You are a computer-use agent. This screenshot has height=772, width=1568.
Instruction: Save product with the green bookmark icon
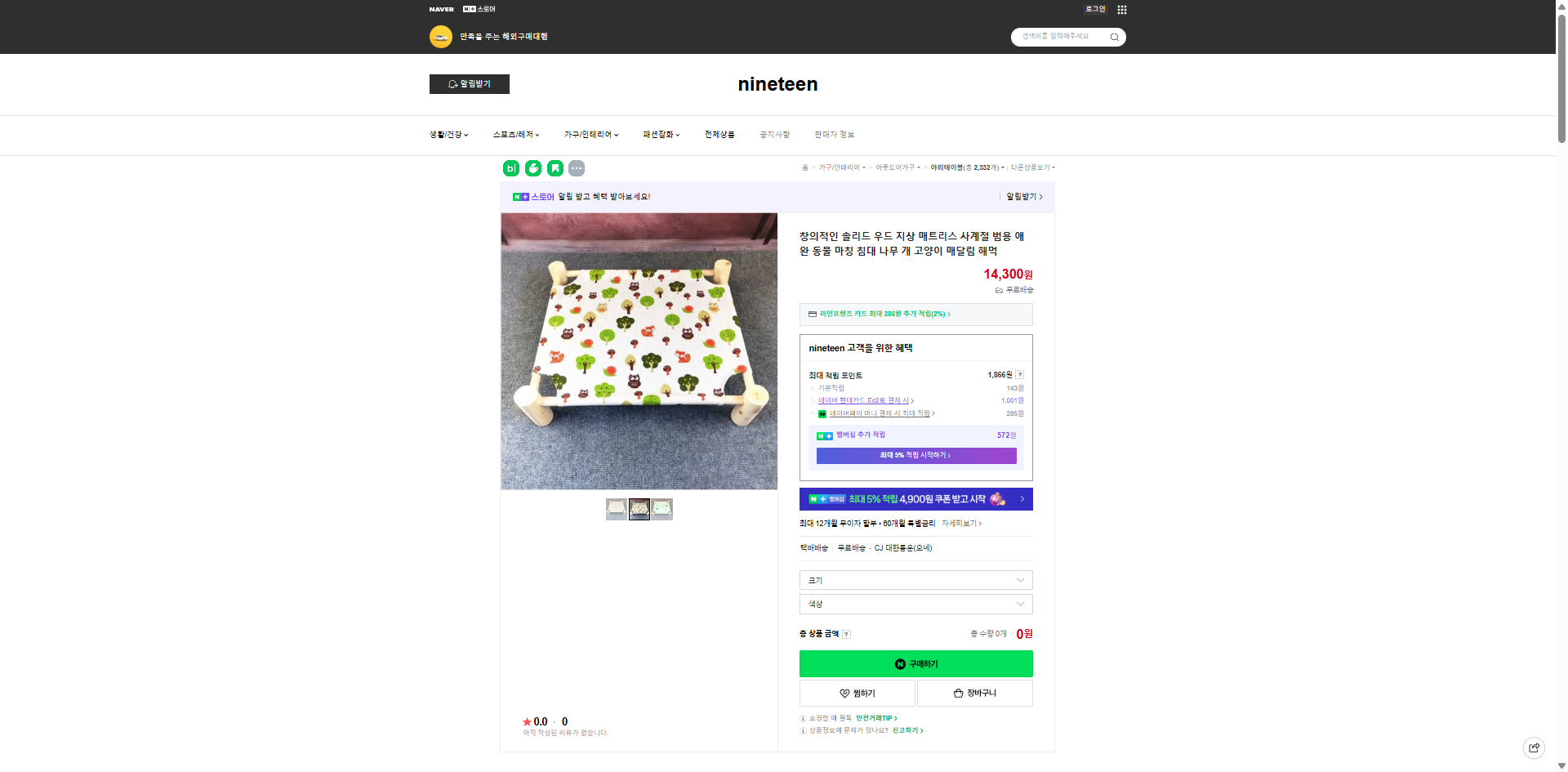tap(555, 168)
